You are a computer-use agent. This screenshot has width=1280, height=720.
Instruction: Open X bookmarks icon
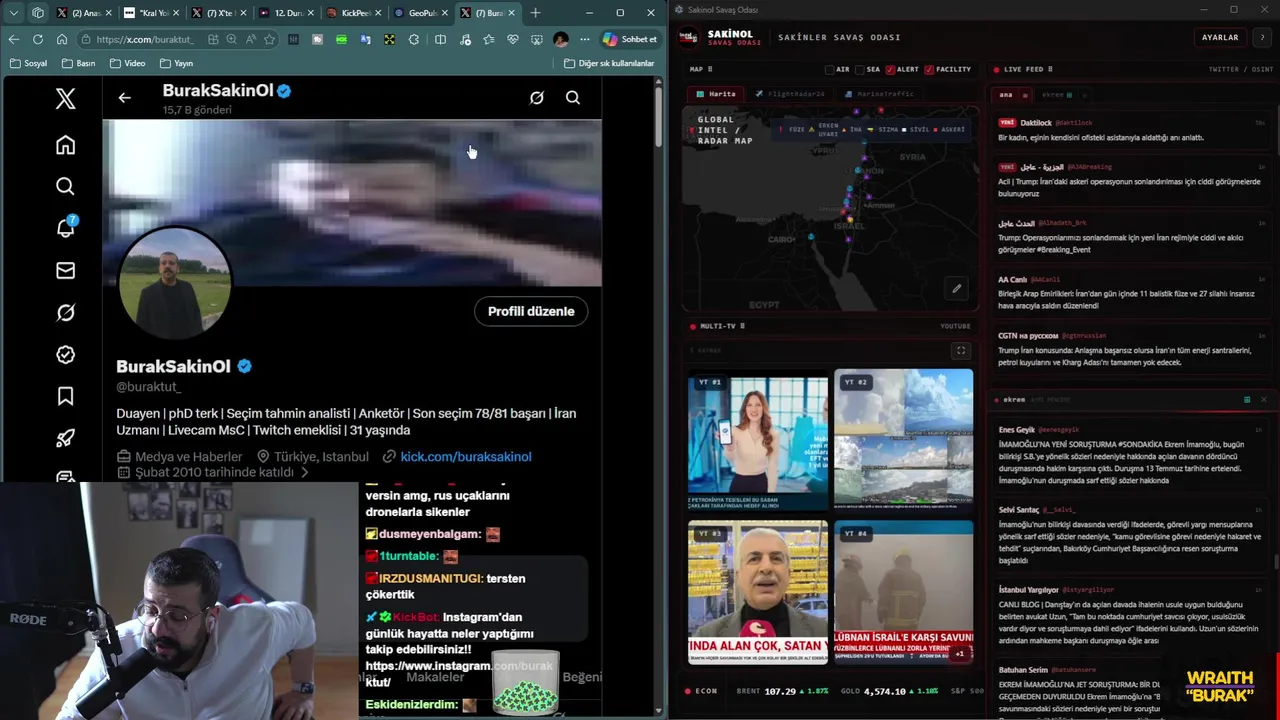pyautogui.click(x=65, y=397)
